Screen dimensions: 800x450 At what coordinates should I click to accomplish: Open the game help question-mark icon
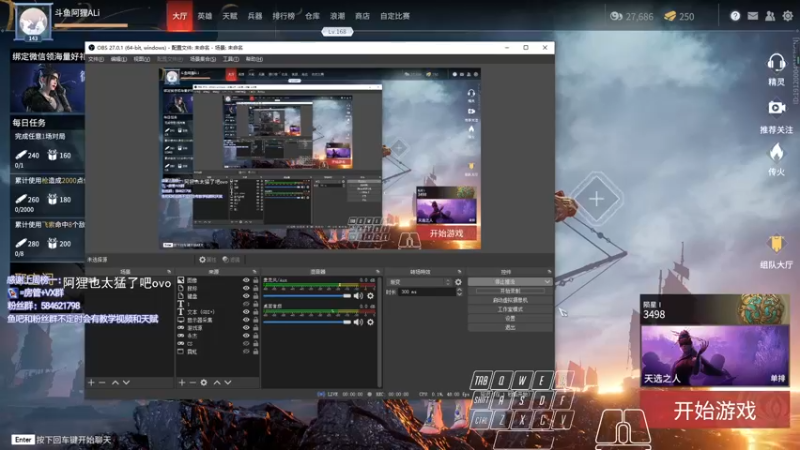[735, 16]
